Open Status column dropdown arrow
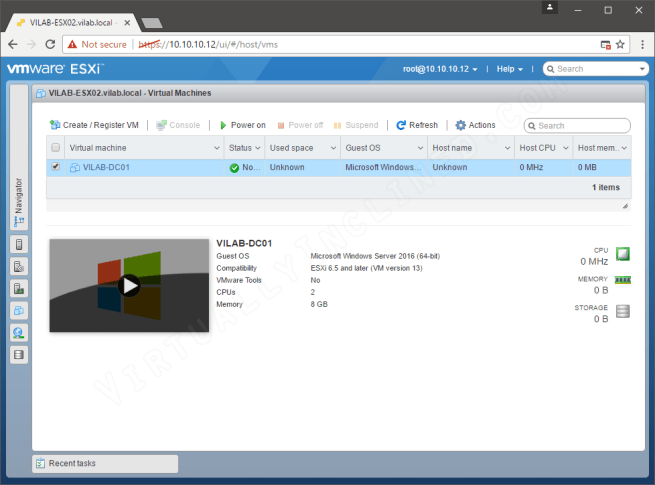Image resolution: width=655 pixels, height=485 pixels. 258,148
